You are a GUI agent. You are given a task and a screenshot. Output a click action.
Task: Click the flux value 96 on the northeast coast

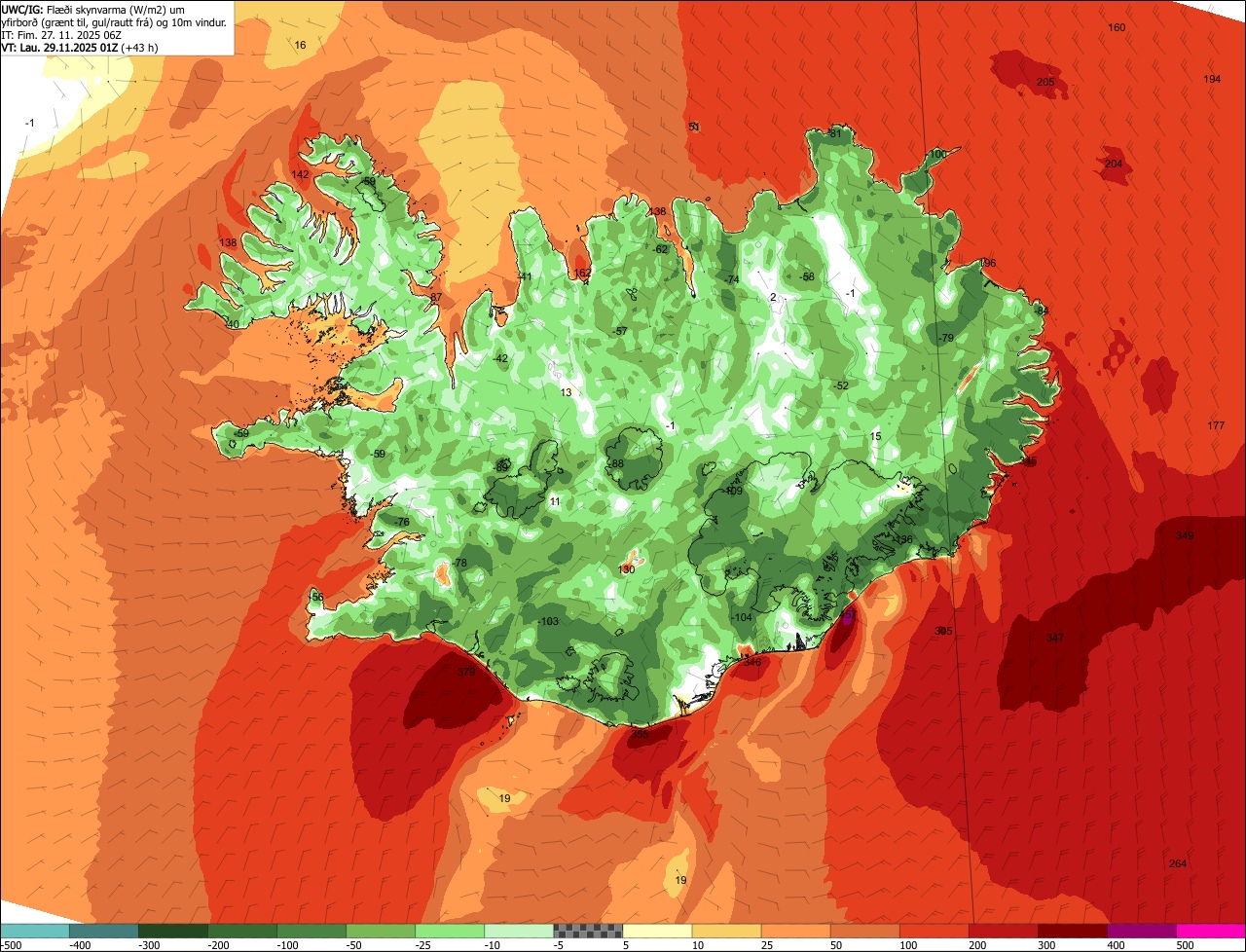pos(989,264)
